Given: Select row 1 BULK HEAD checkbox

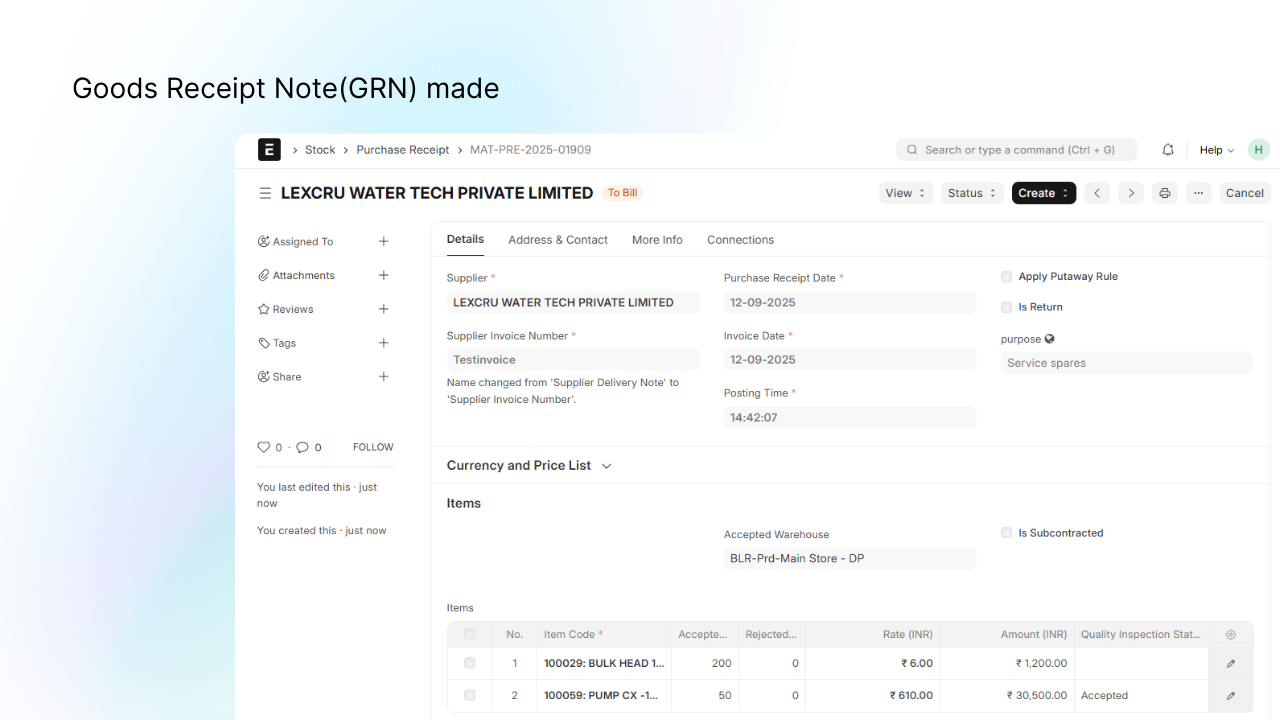Looking at the screenshot, I should click(470, 663).
